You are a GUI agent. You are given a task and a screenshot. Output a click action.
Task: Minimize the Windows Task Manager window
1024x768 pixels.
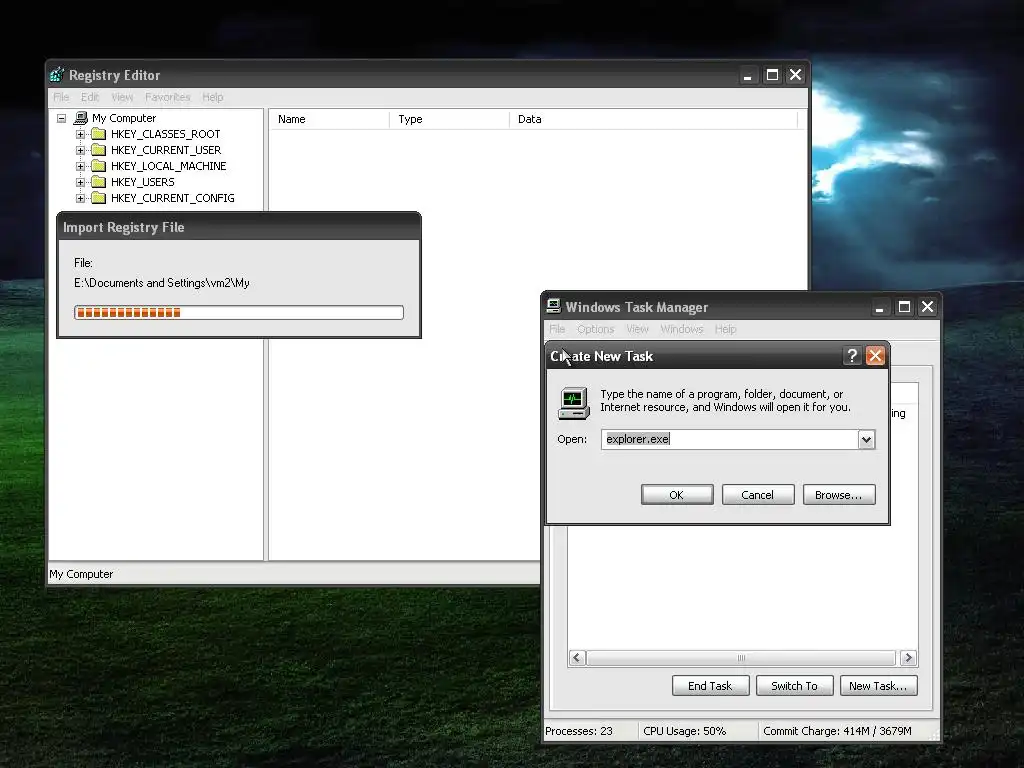click(880, 307)
